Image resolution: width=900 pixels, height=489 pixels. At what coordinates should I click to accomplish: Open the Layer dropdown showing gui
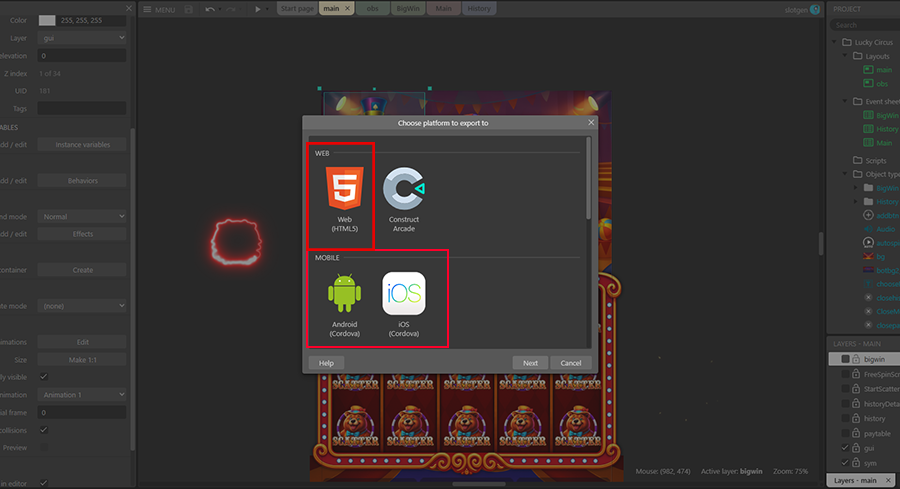click(82, 38)
